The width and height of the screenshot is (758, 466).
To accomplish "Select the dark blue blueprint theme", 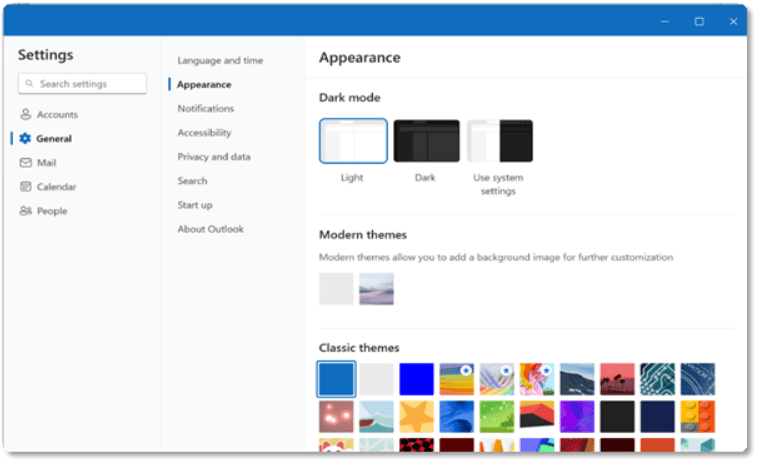I will point(697,379).
